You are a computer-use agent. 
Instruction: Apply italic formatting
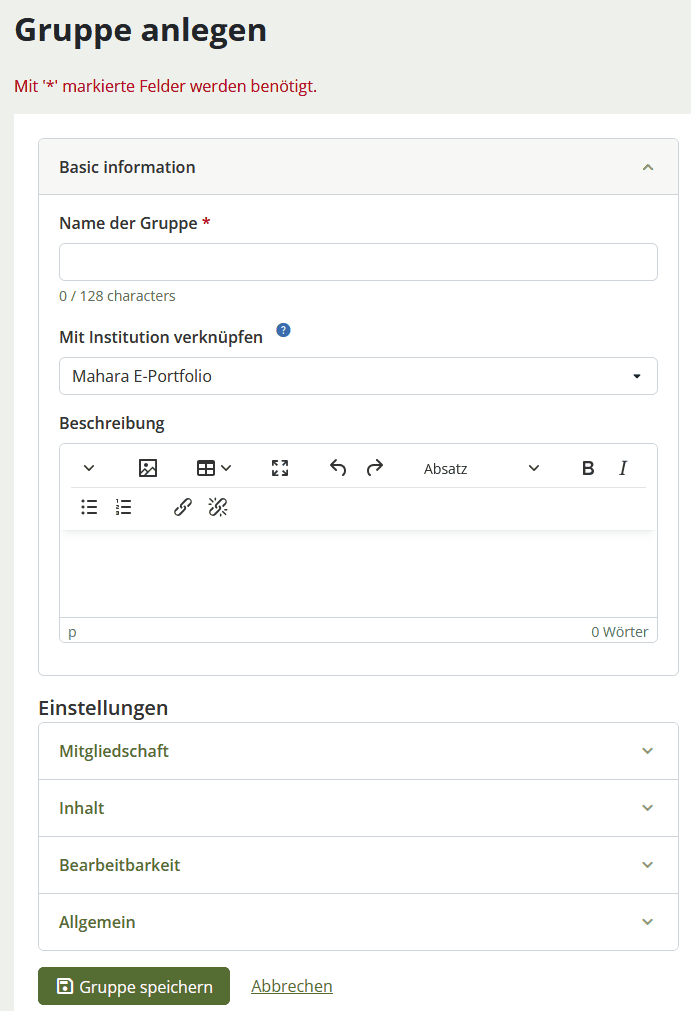pos(623,468)
